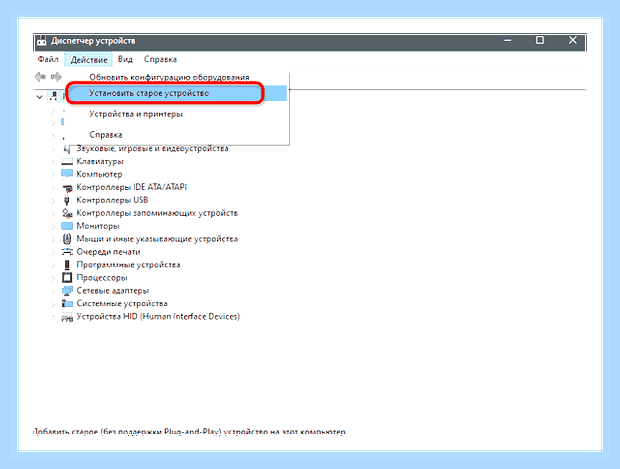The width and height of the screenshot is (620, 469).
Task: Open the Вид menu
Action: (x=125, y=59)
